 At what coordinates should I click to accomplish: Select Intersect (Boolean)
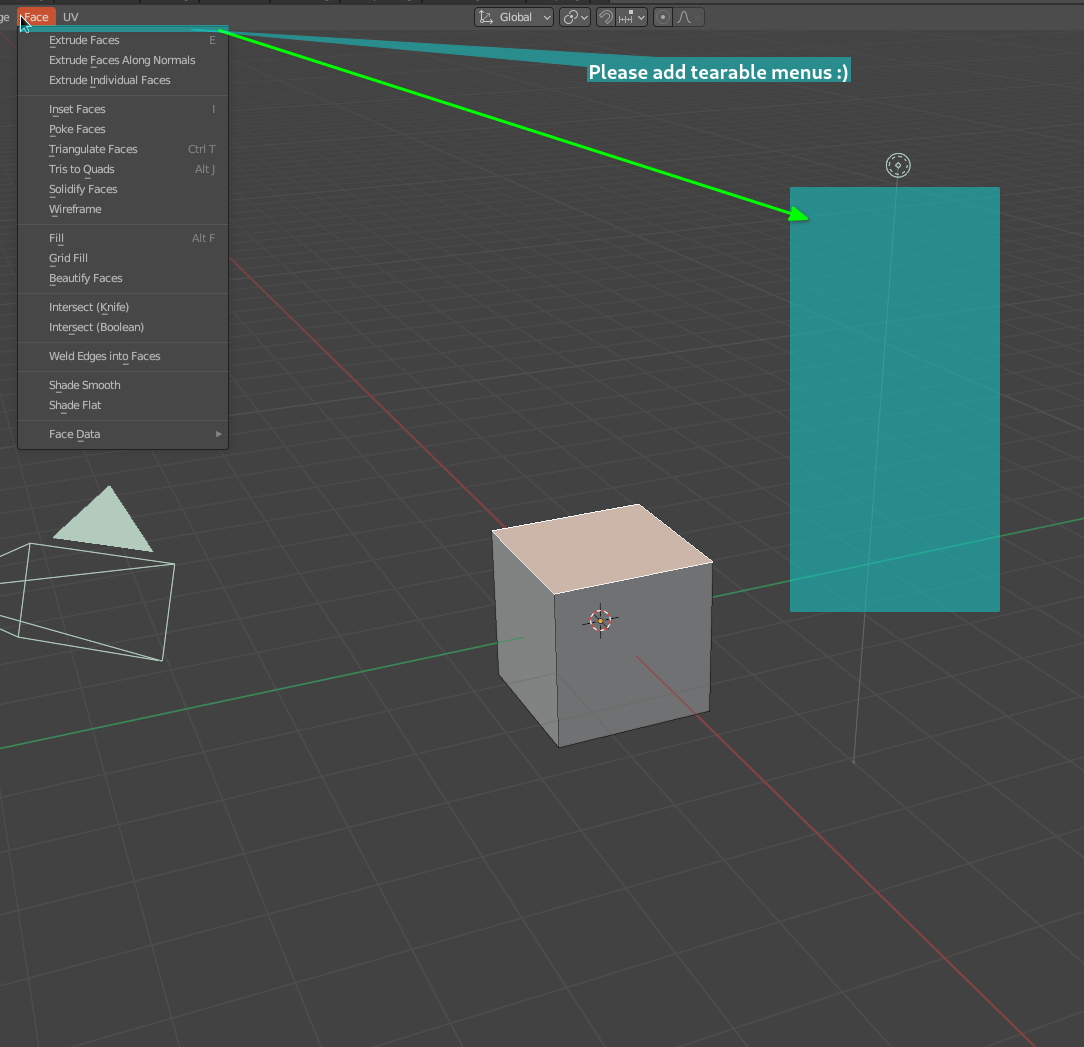coord(123,328)
